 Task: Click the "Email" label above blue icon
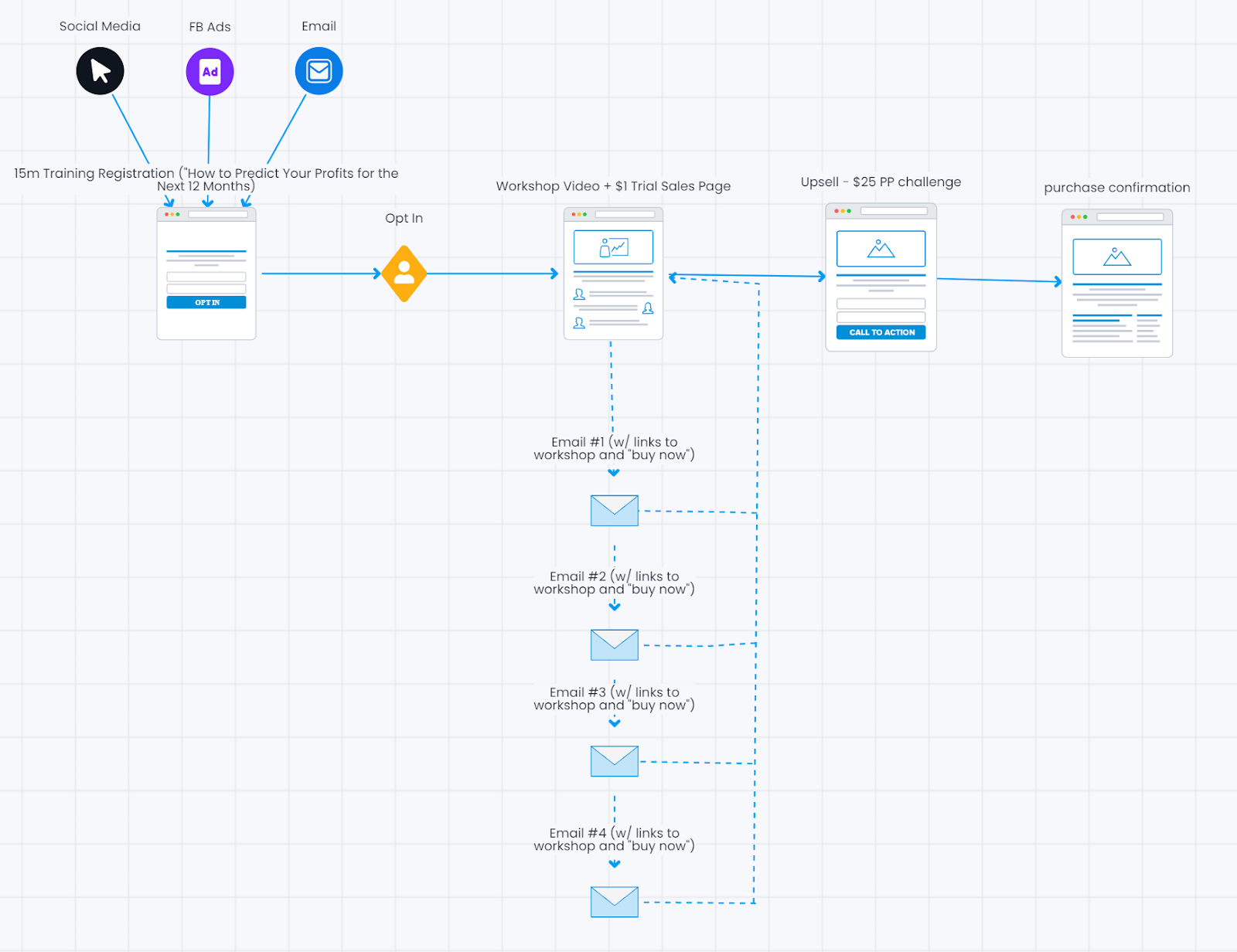[x=319, y=26]
